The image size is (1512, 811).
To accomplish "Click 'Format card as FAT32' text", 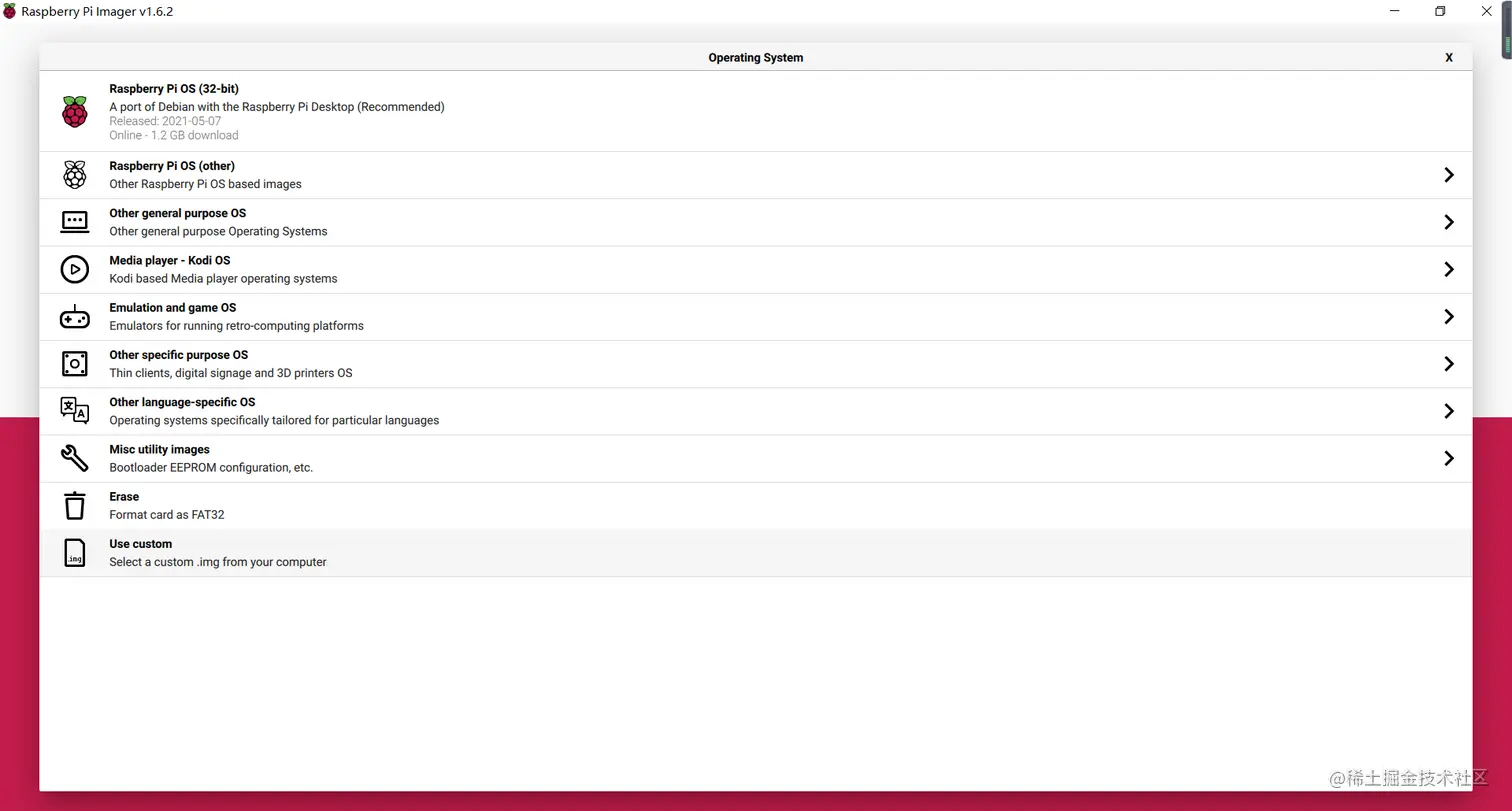I will click(166, 515).
